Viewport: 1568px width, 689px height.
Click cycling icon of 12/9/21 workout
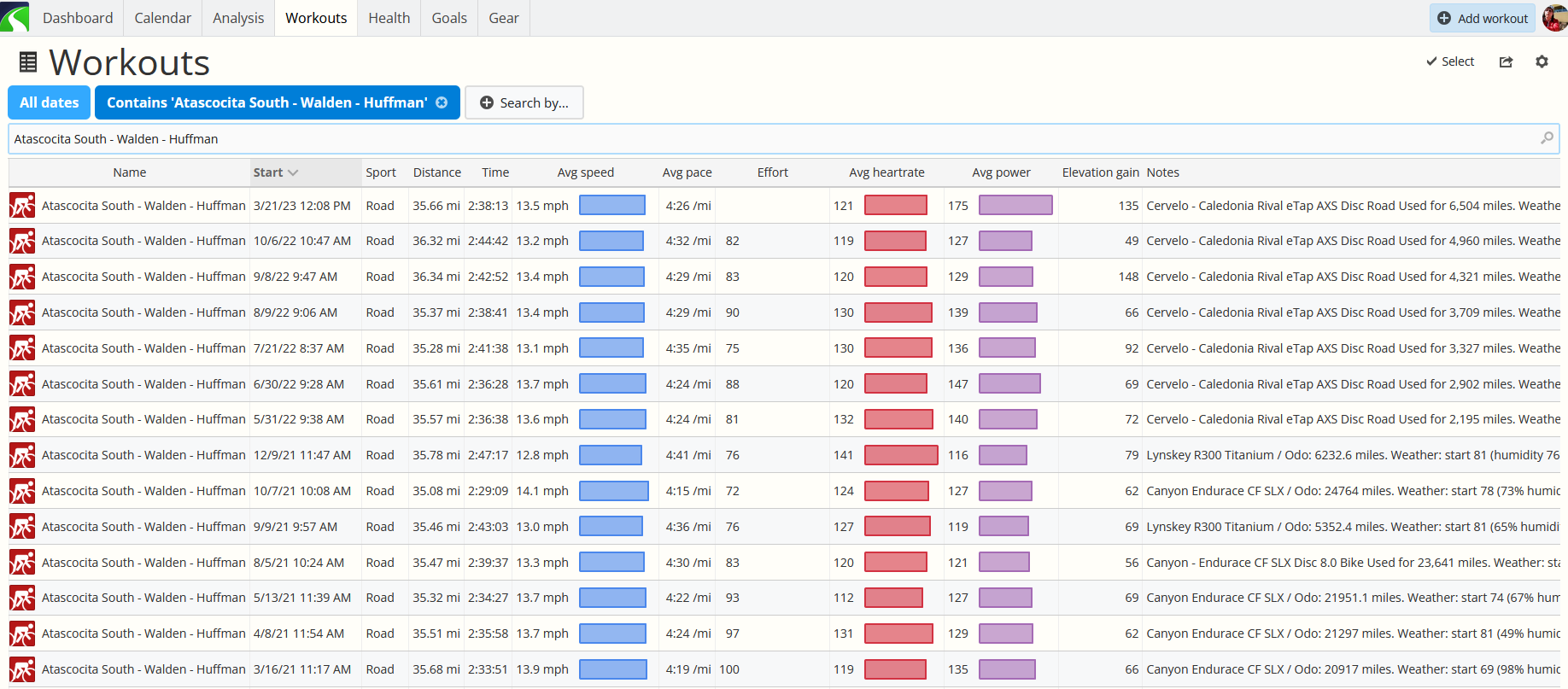[22, 455]
